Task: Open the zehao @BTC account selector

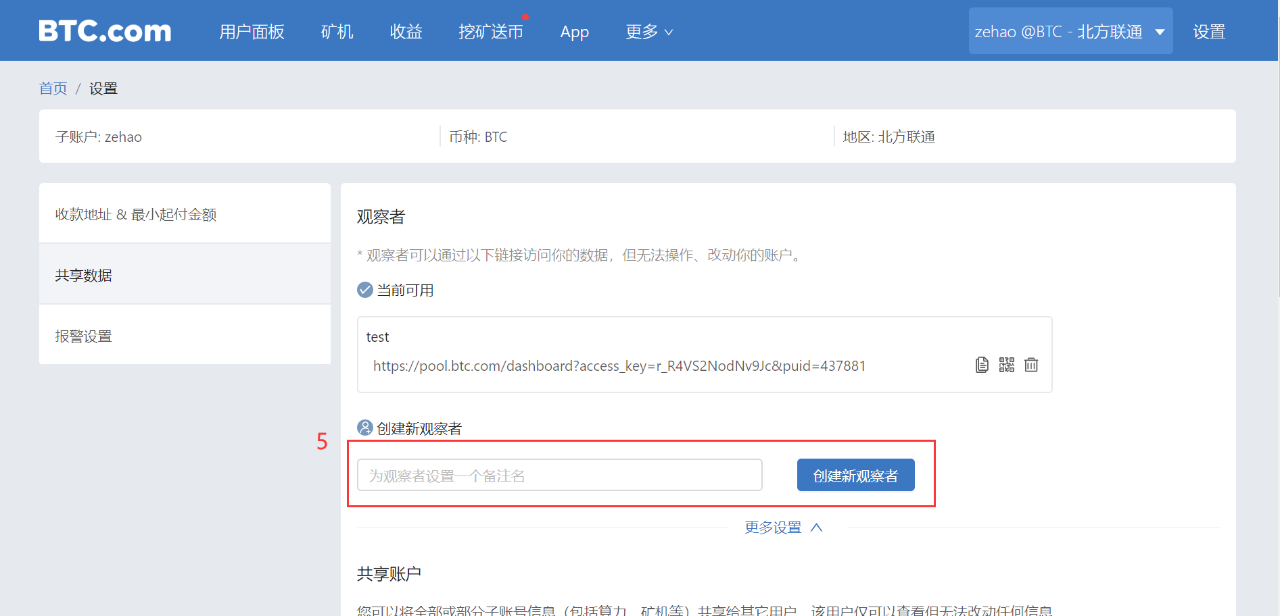Action: [x=1070, y=31]
